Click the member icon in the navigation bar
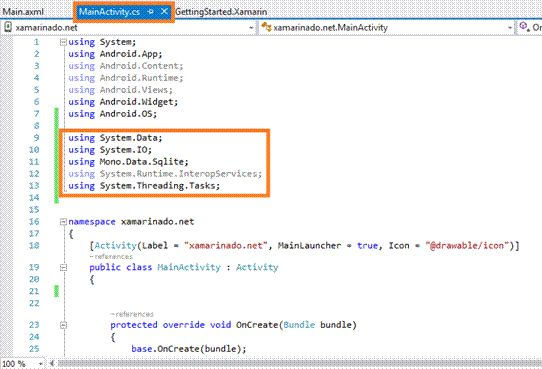This screenshot has width=542, height=369. (524, 27)
